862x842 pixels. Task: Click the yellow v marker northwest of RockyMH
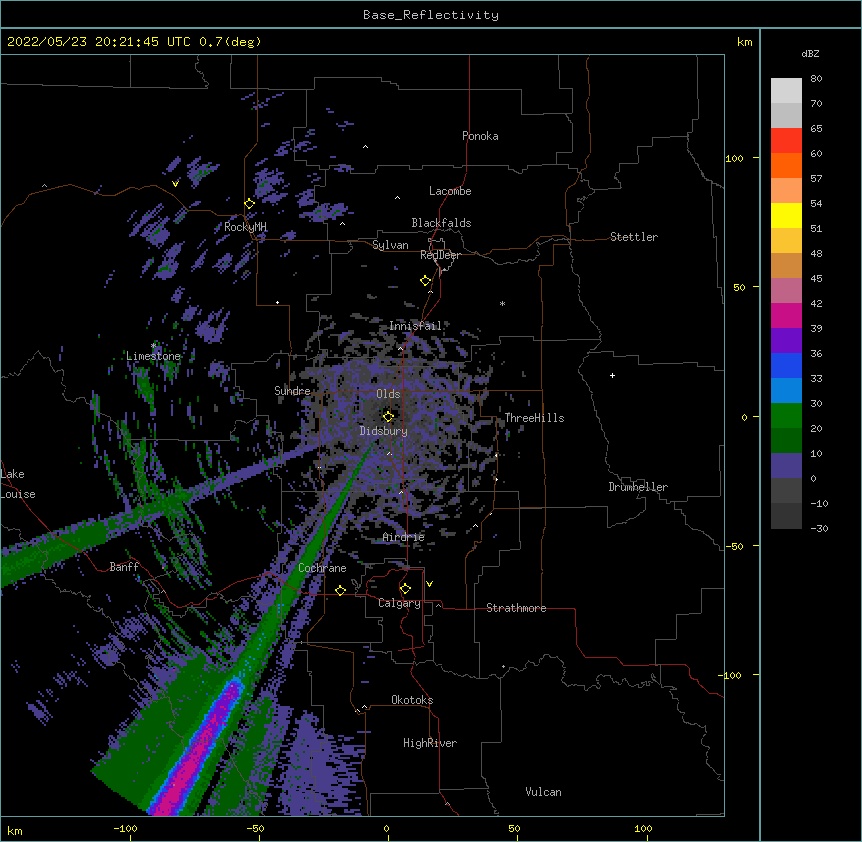click(x=175, y=184)
